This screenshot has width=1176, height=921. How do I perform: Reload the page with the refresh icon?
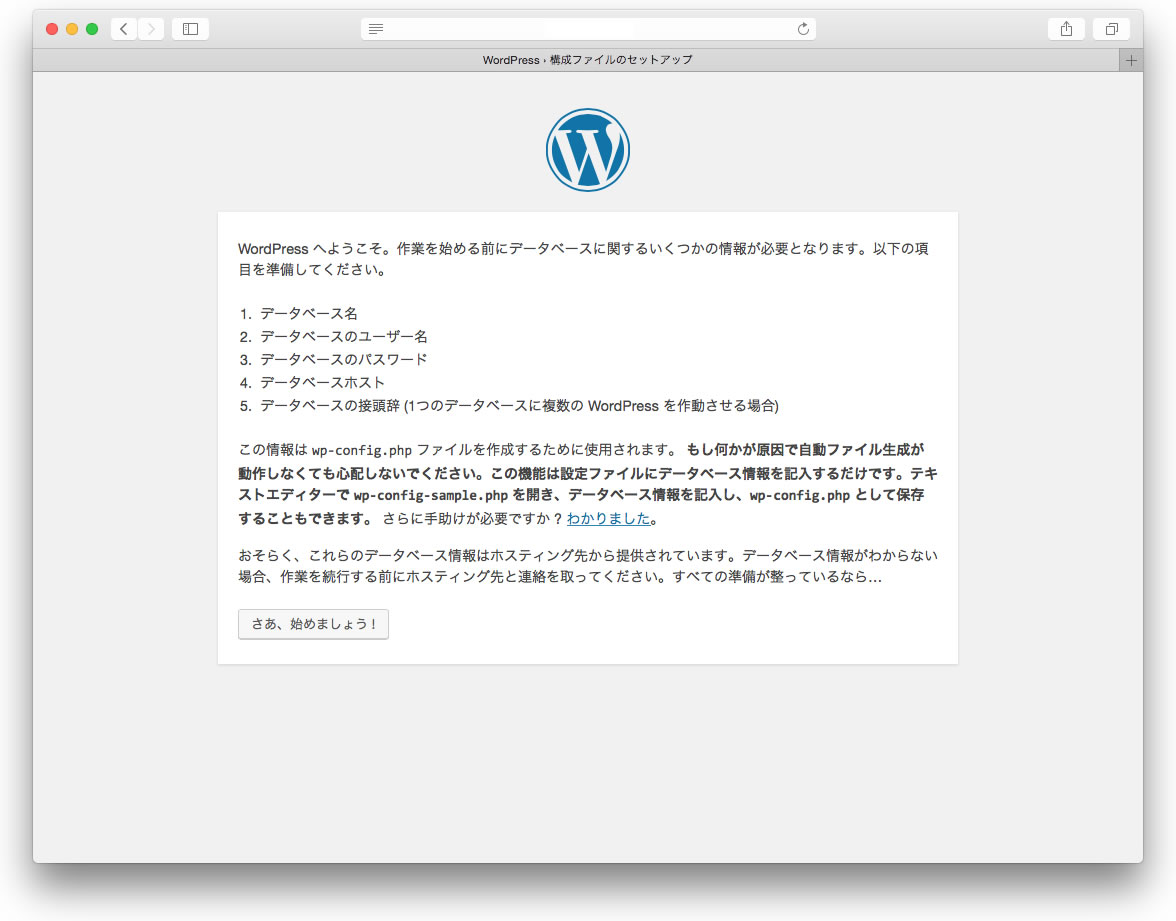click(803, 29)
